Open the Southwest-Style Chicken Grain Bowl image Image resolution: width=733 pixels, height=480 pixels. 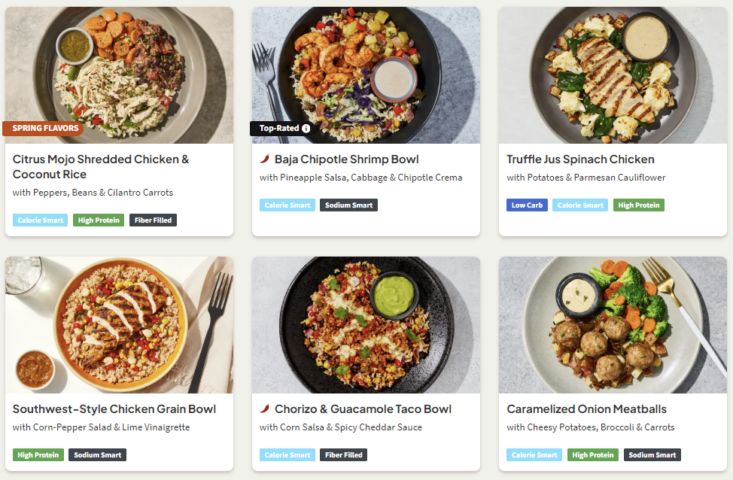[119, 323]
